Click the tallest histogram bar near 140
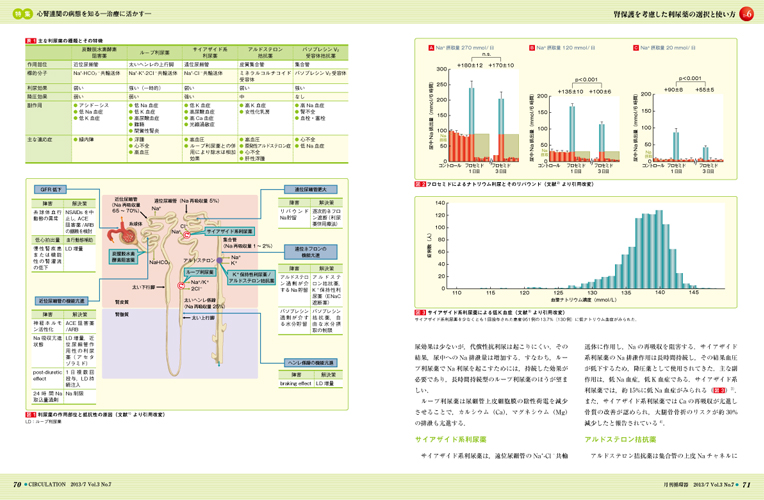Image resolution: width=764 pixels, height=500 pixels. [659, 249]
